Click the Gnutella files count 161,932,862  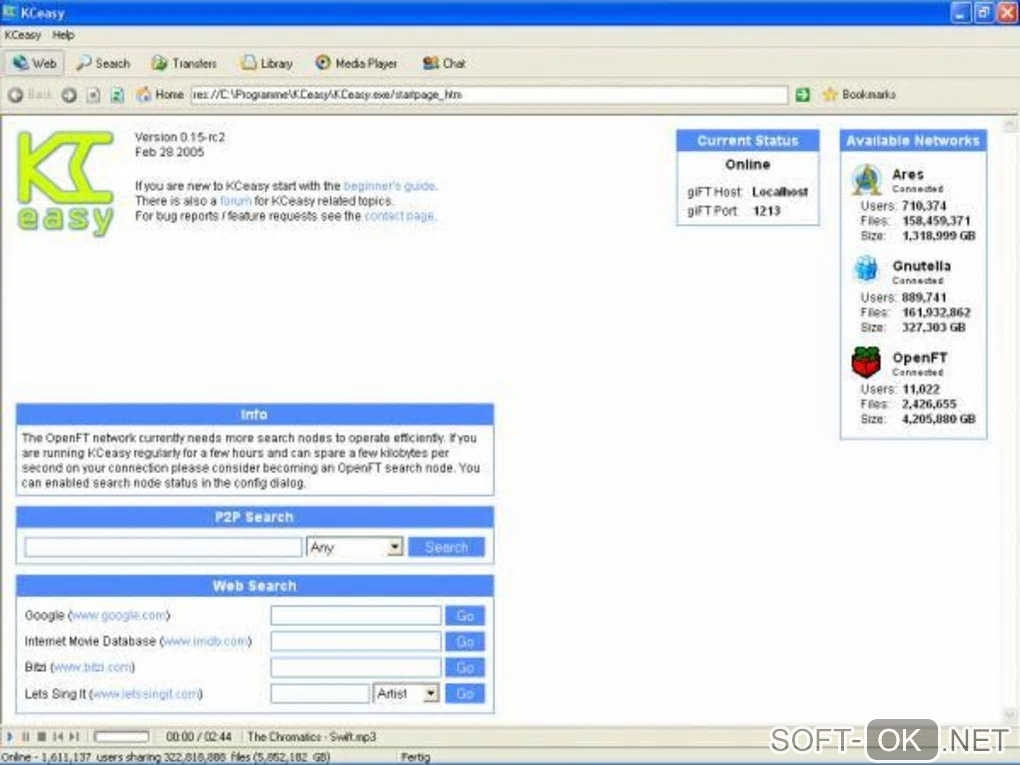pos(936,312)
